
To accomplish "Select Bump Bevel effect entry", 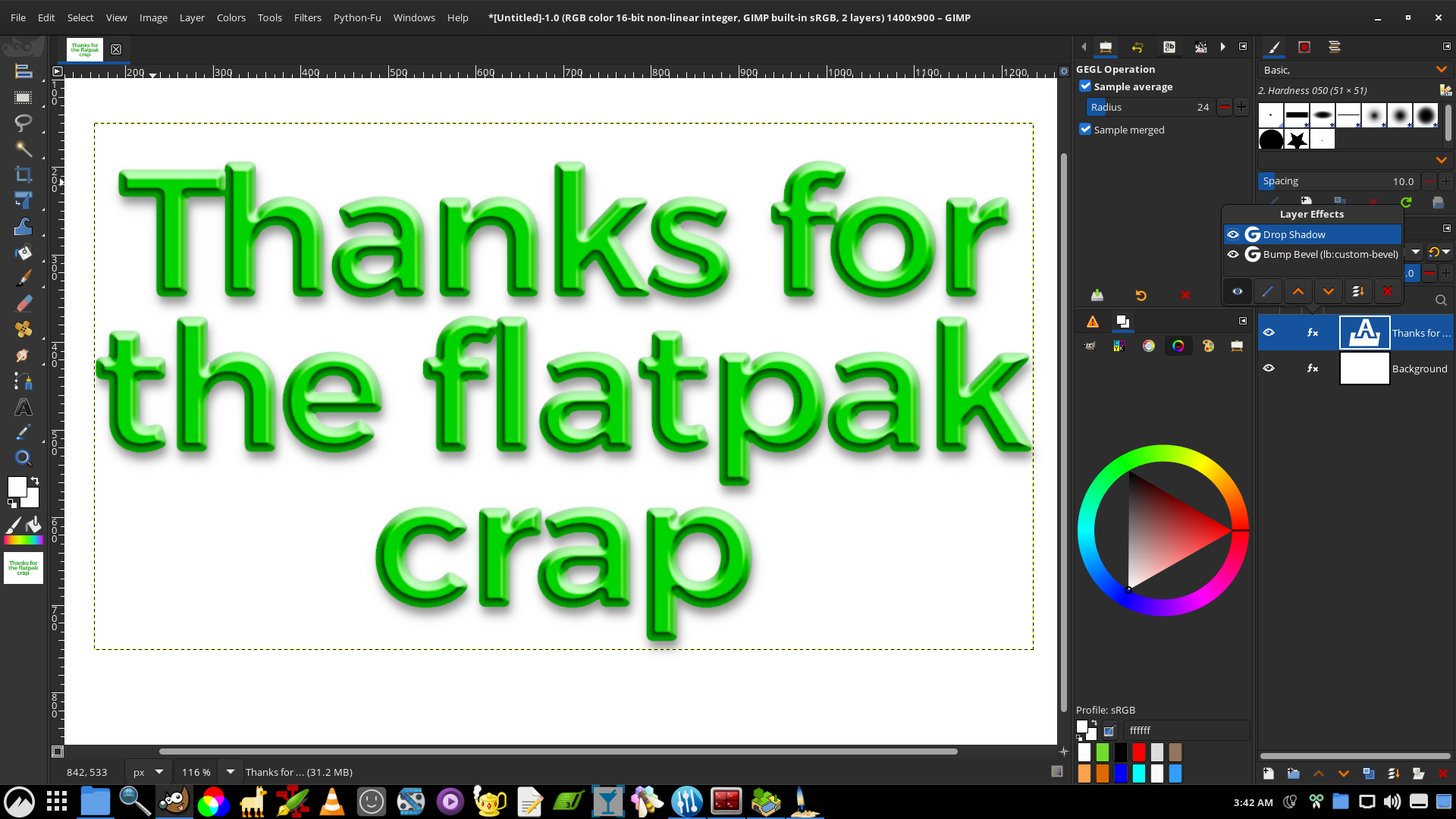I will (x=1330, y=255).
